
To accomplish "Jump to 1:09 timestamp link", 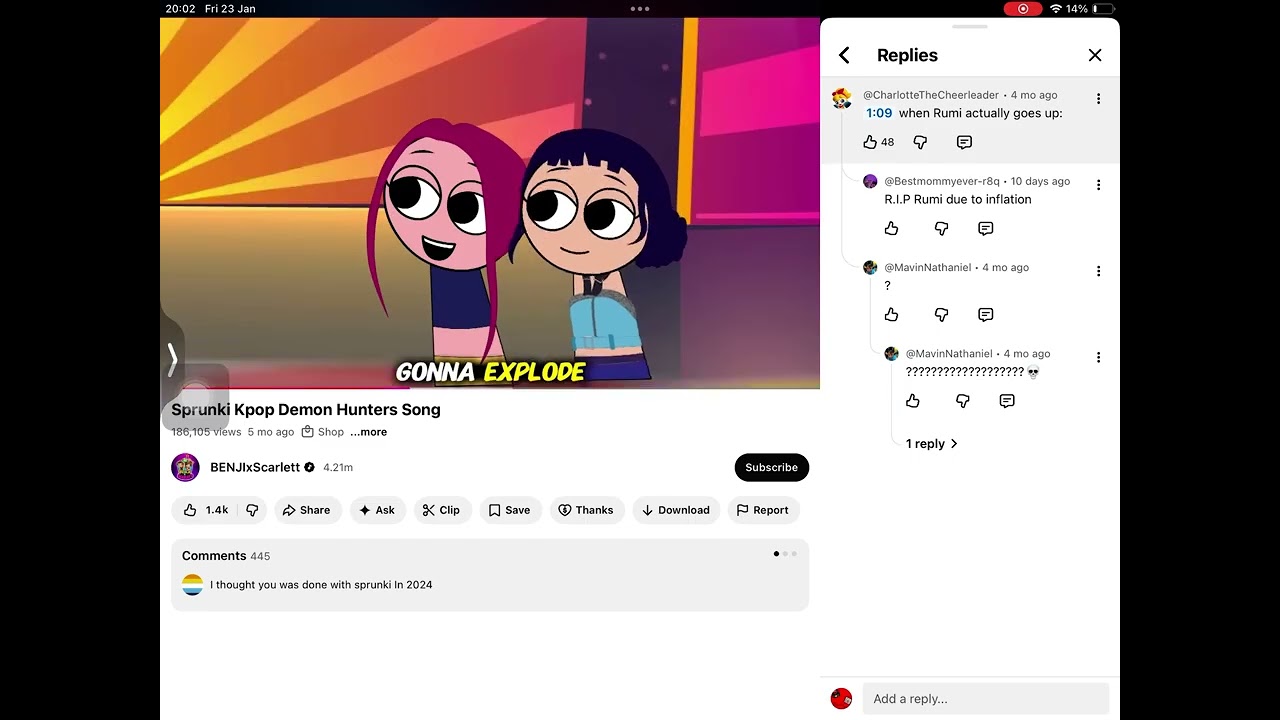I will [879, 113].
